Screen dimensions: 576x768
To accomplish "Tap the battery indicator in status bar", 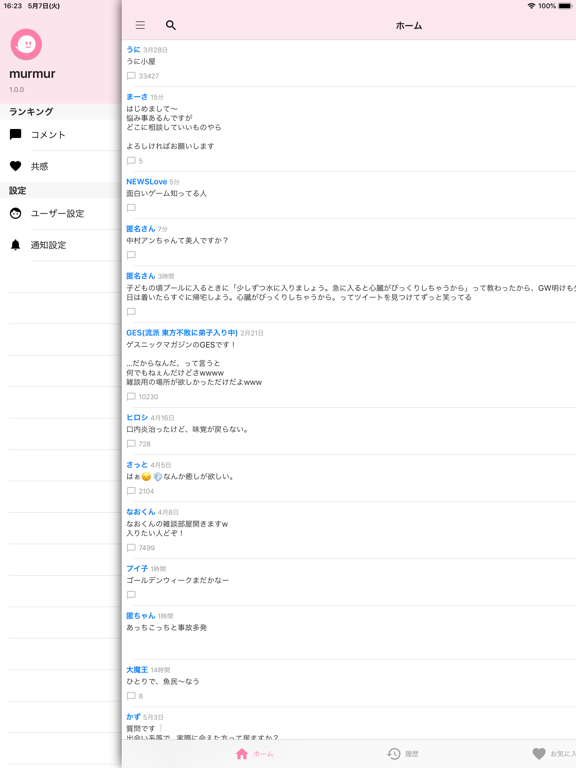I will point(565,6).
